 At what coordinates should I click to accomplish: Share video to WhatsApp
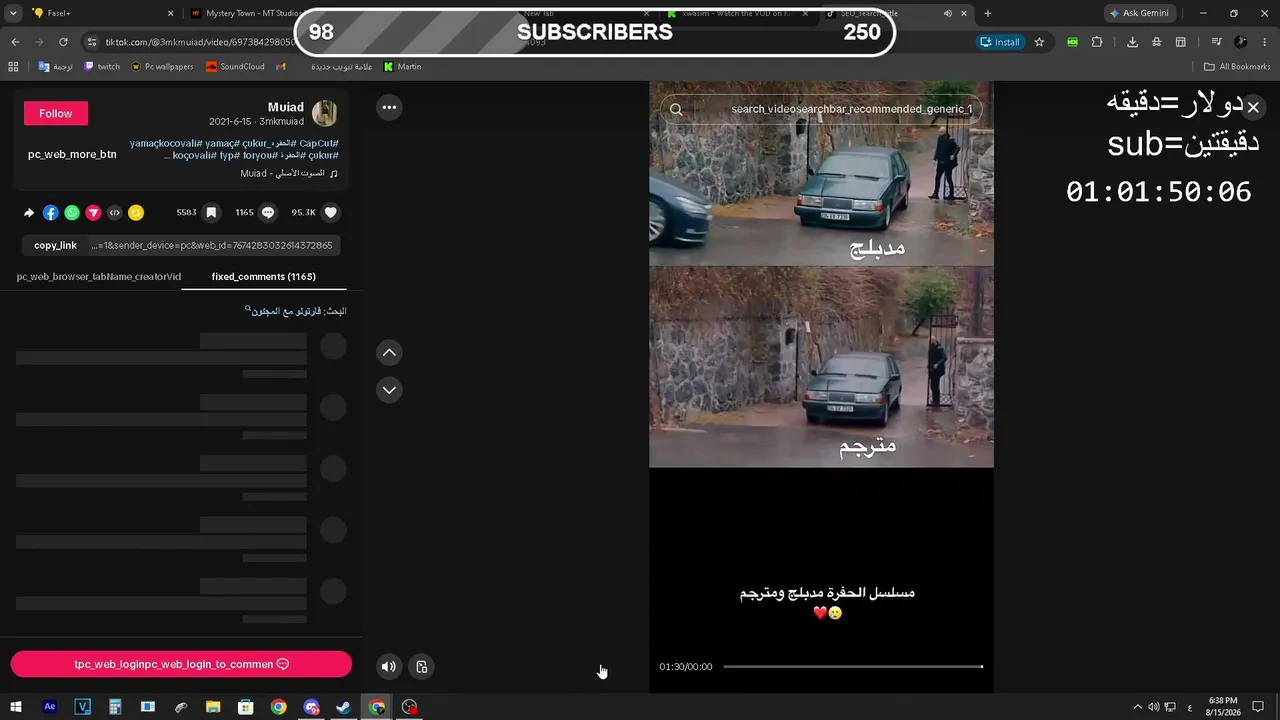point(72,213)
